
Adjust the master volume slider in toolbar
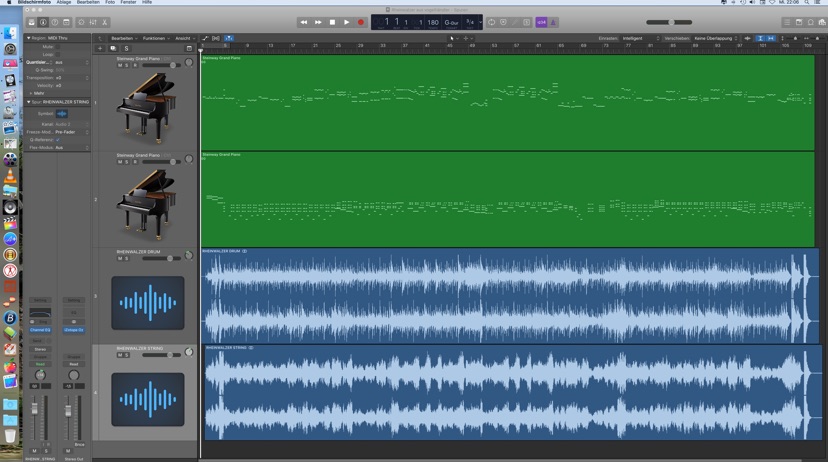pyautogui.click(x=669, y=22)
